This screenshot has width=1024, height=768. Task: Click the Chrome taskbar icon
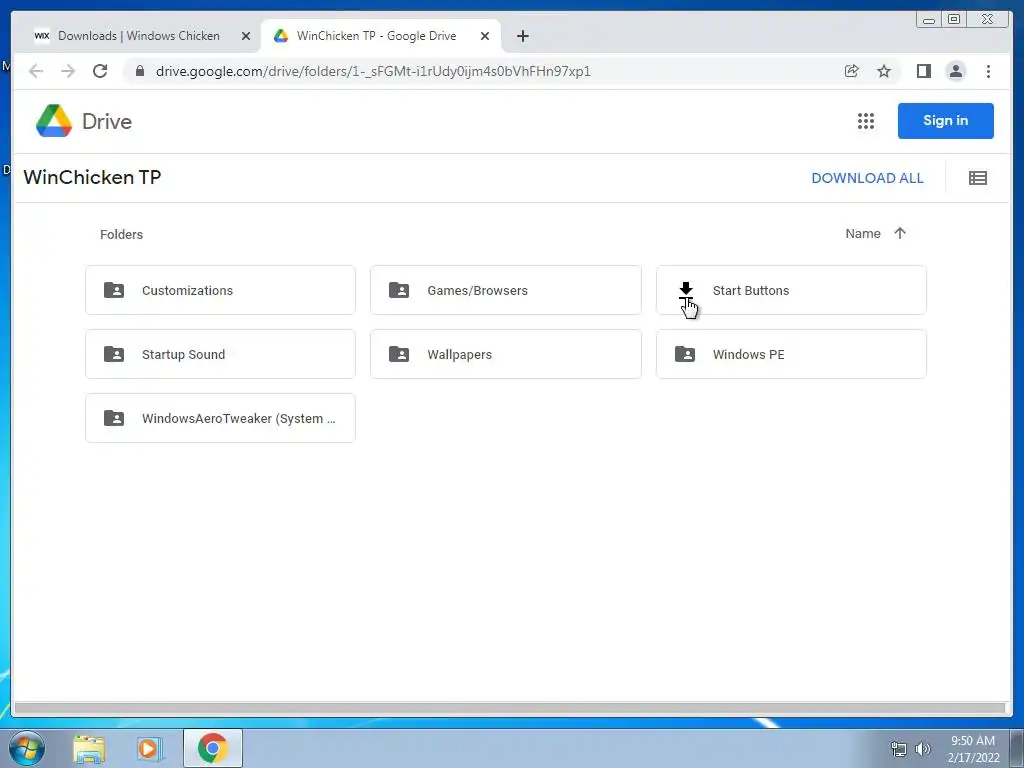pos(213,748)
